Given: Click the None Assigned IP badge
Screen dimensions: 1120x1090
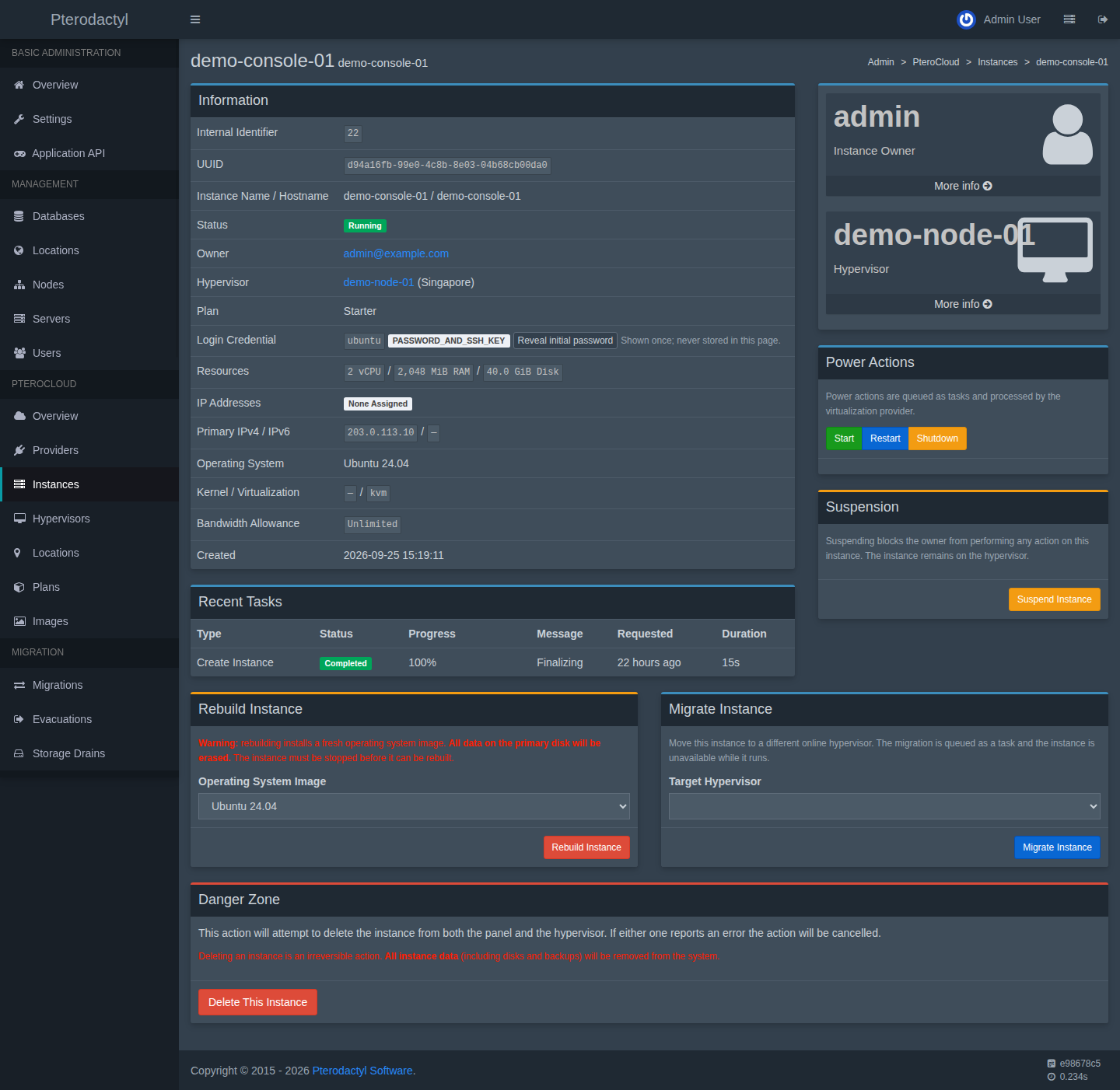Looking at the screenshot, I should 378,404.
